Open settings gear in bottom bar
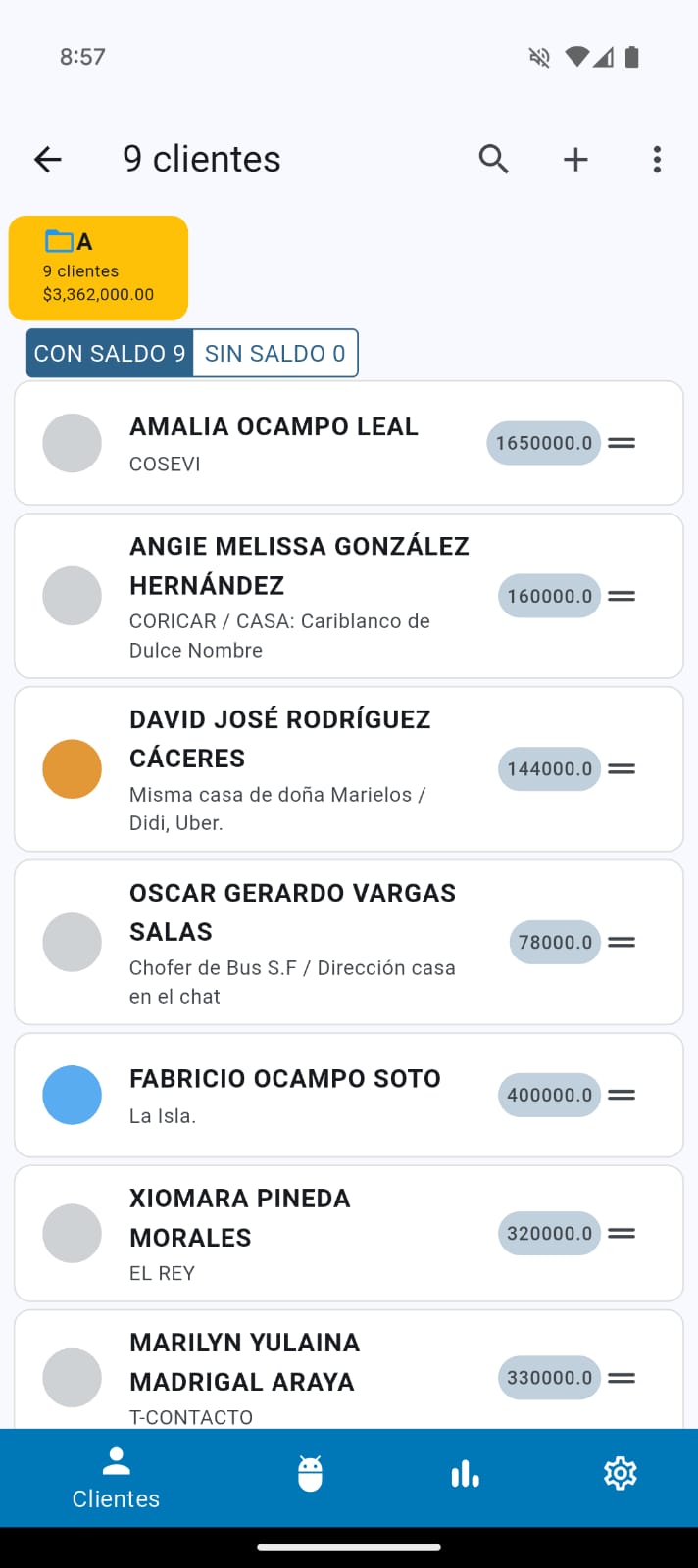Image resolution: width=698 pixels, height=1568 pixels. 620,1473
